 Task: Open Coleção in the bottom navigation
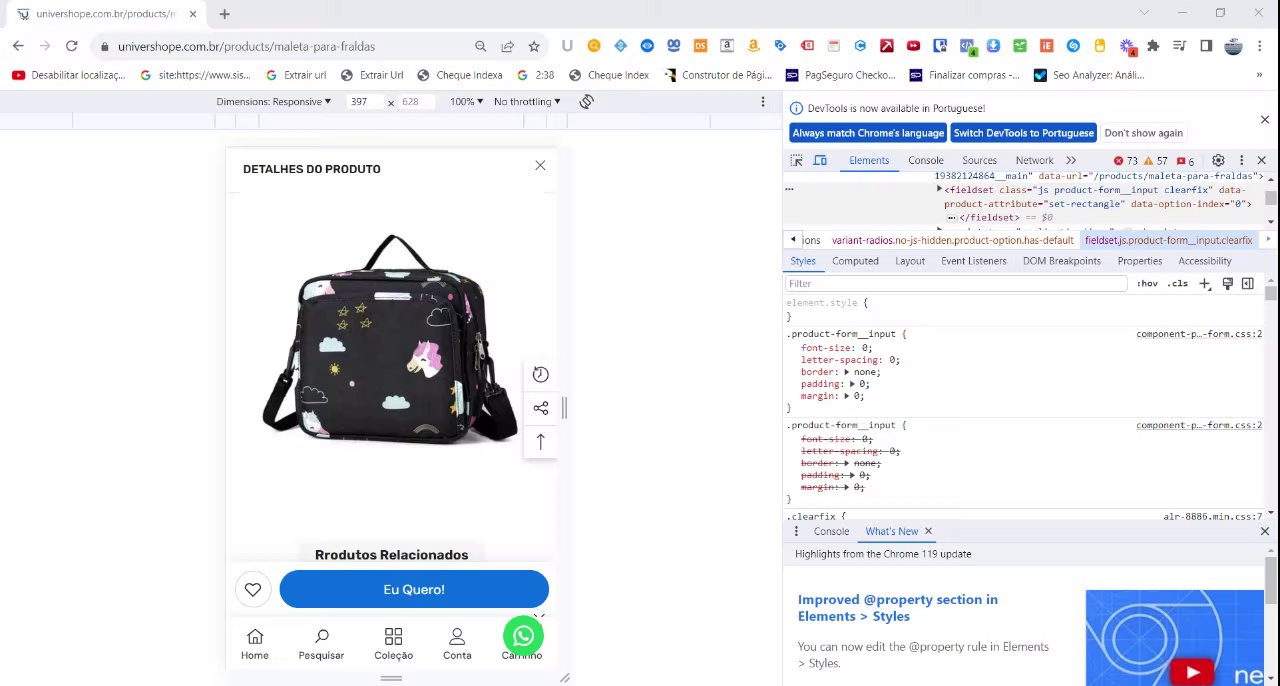393,644
